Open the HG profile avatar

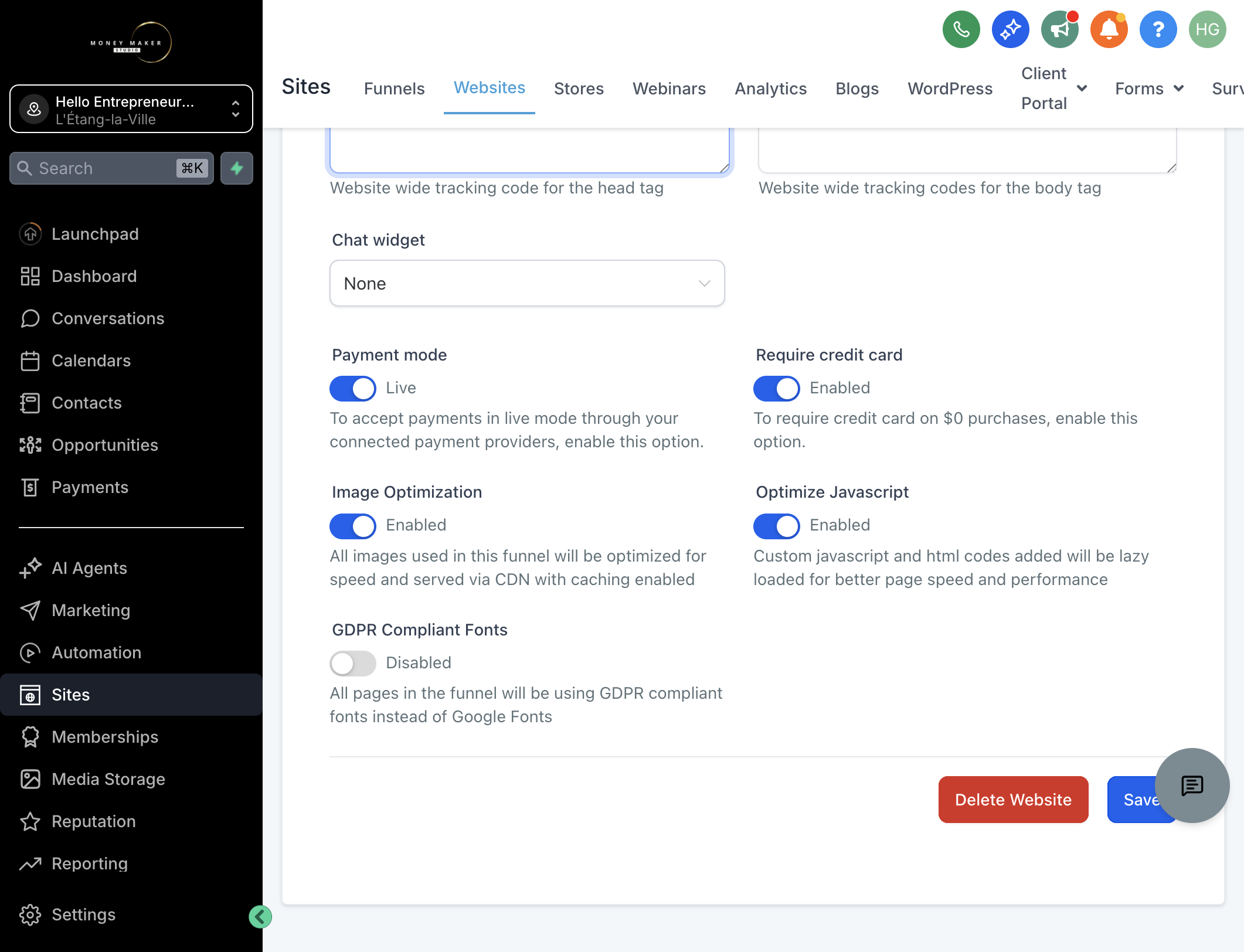(x=1207, y=29)
